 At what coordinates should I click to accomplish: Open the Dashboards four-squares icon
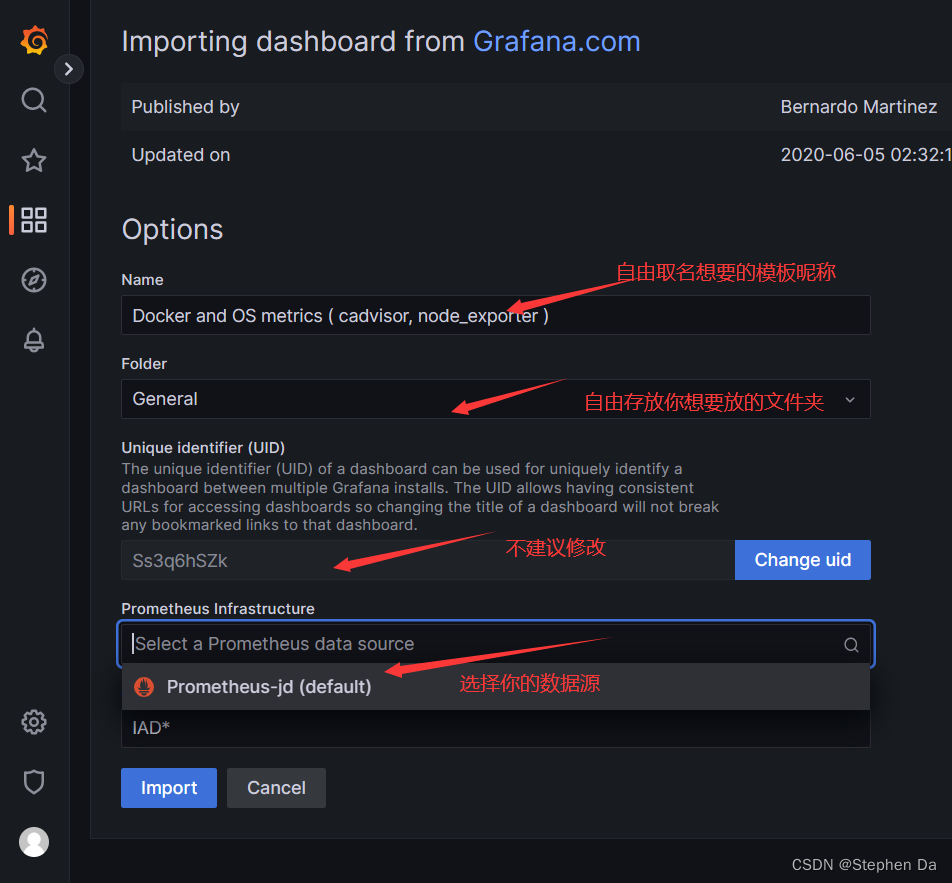[34, 220]
